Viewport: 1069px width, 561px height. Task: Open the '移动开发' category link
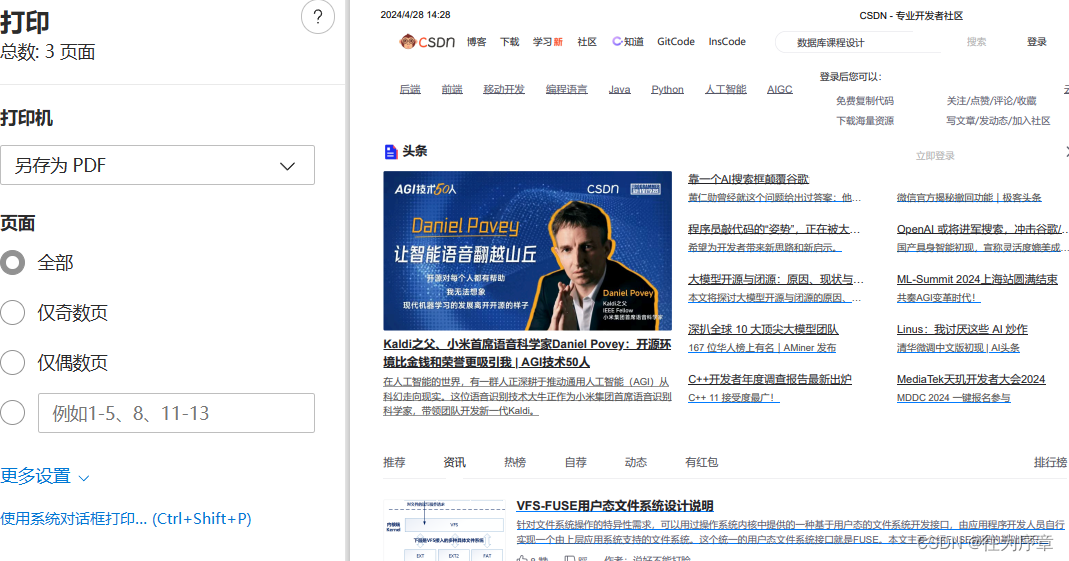coord(504,89)
